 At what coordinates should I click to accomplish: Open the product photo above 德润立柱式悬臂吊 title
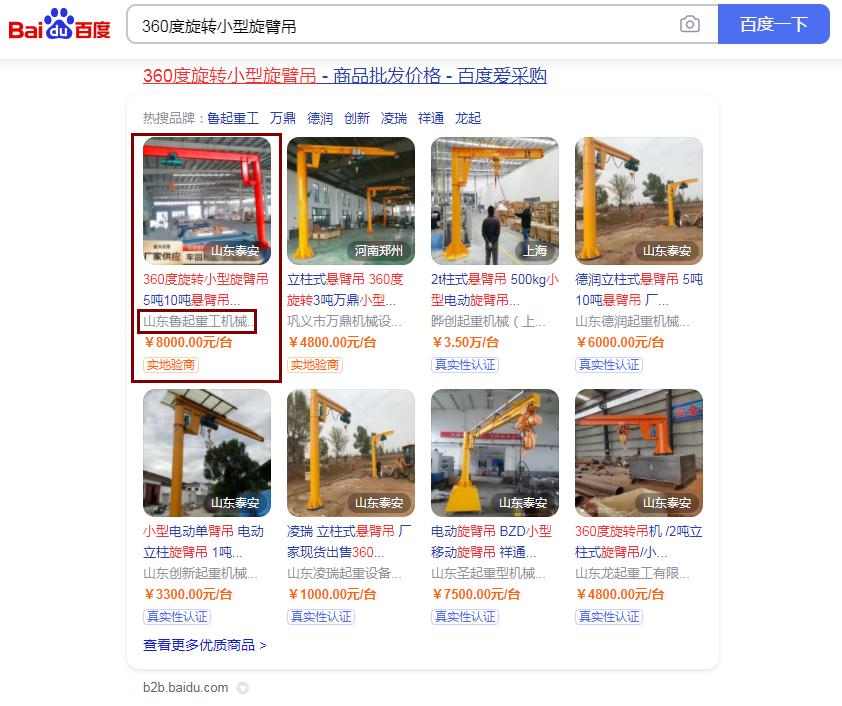[x=639, y=201]
